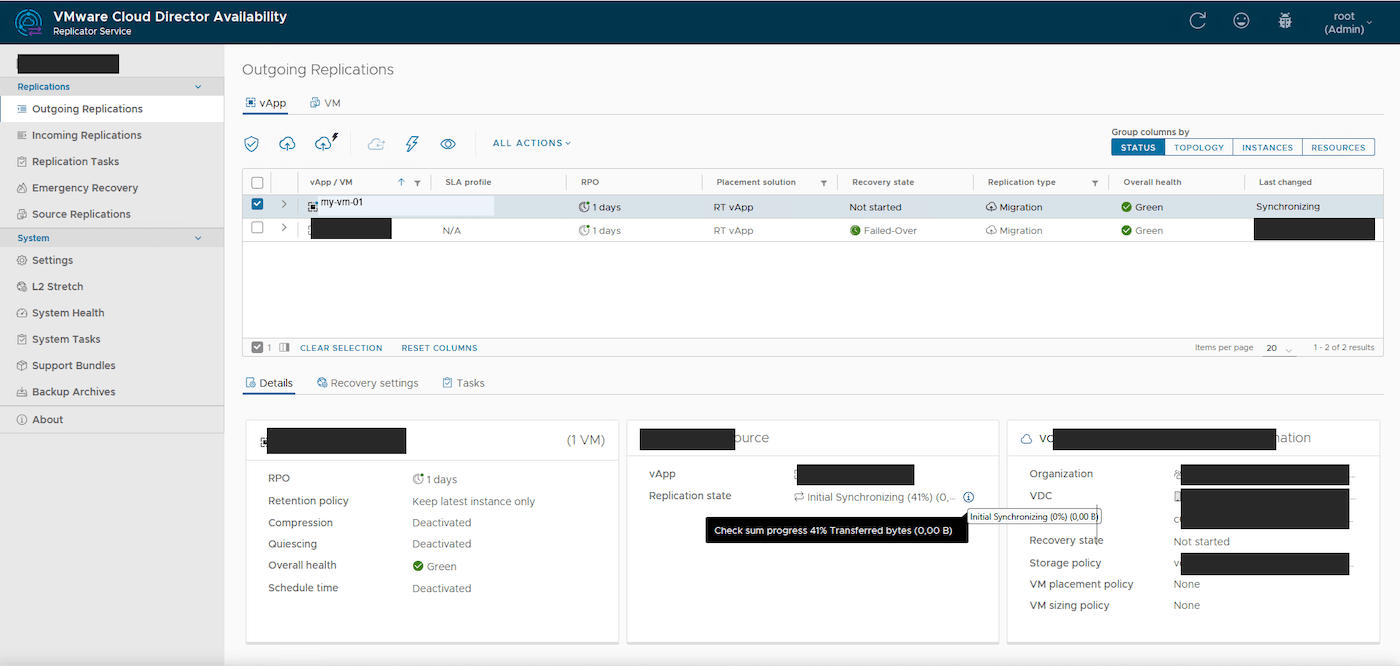Screen dimensions: 1400x666
Task: Click the Overall health column header
Action: pos(1152,182)
